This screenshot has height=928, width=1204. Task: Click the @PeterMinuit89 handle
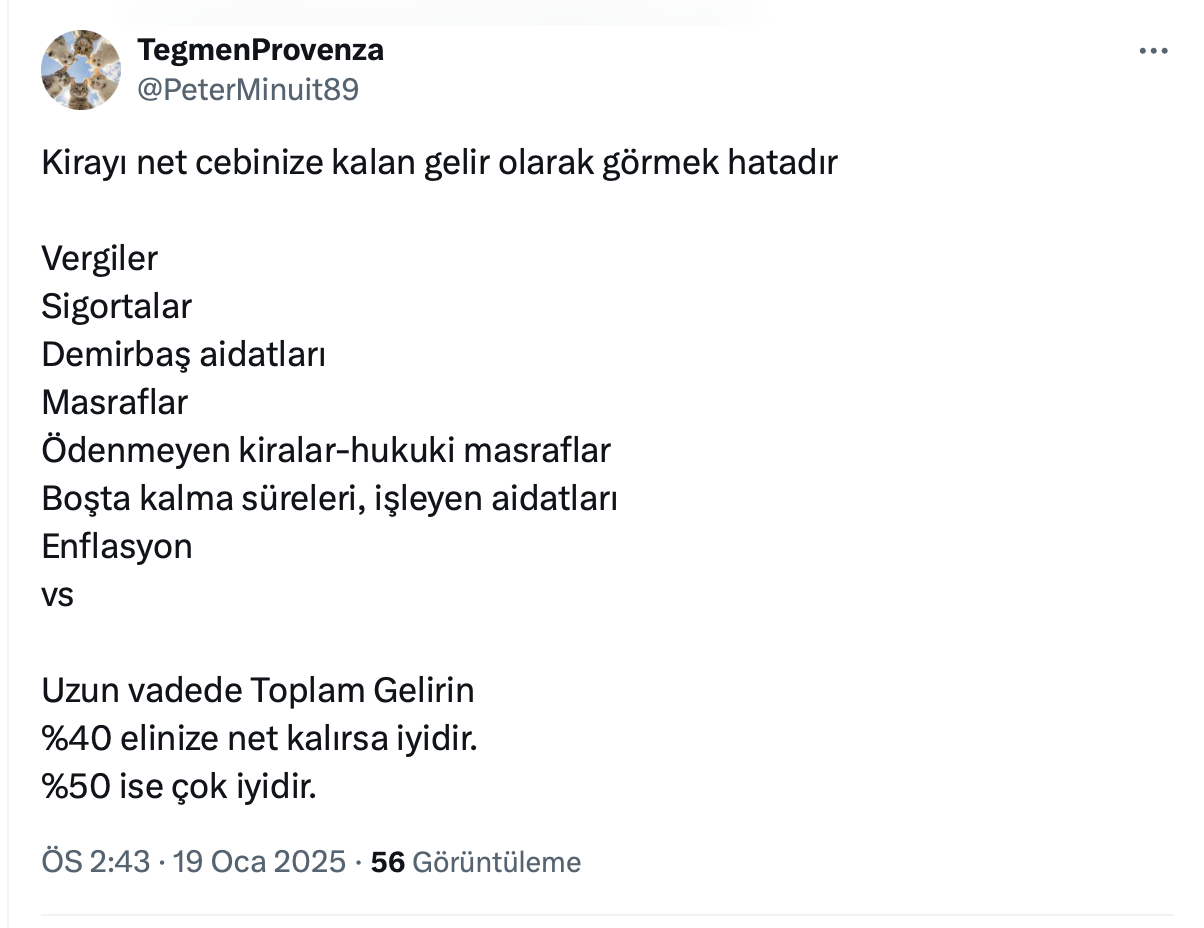247,90
